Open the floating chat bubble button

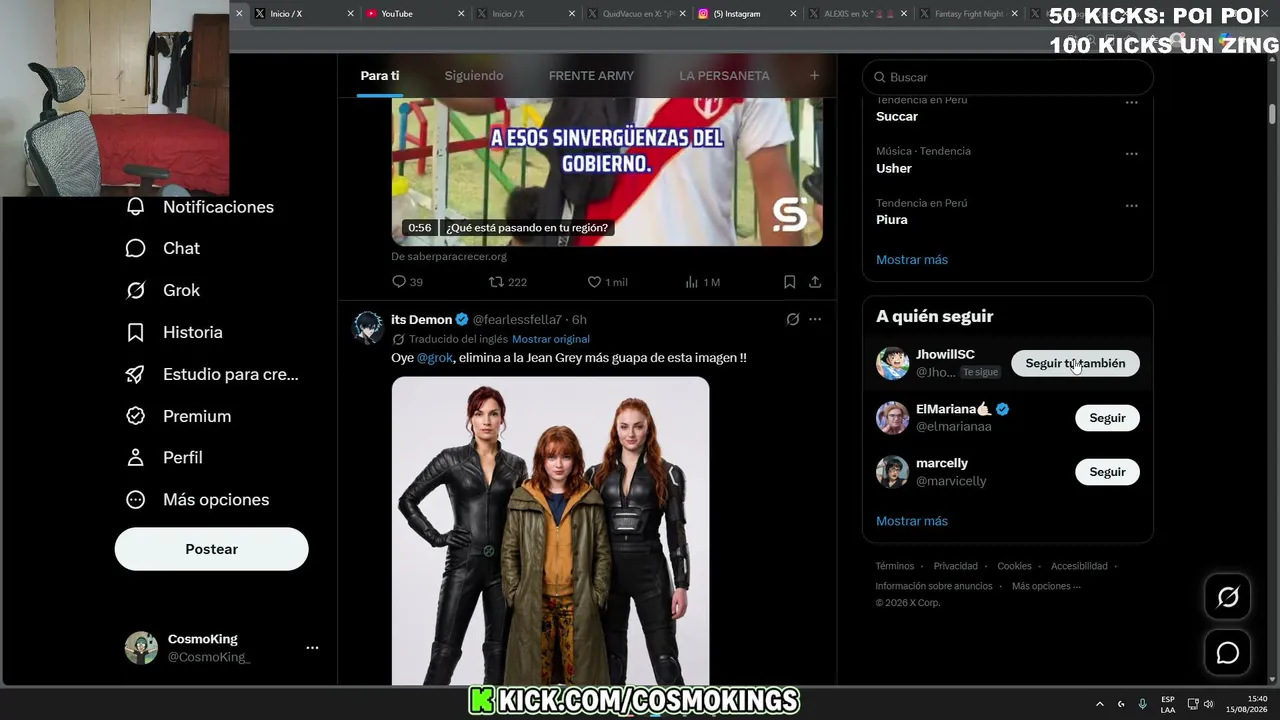(1227, 653)
